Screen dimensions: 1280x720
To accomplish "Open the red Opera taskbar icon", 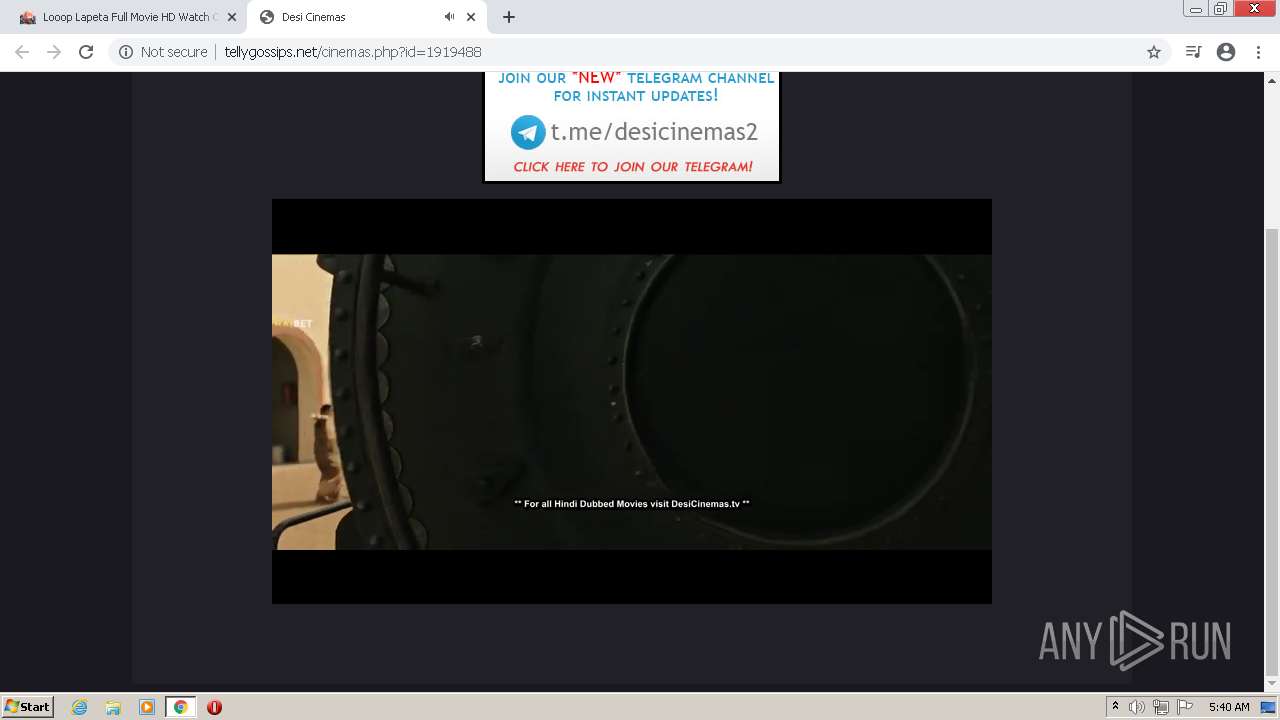I will click(214, 707).
